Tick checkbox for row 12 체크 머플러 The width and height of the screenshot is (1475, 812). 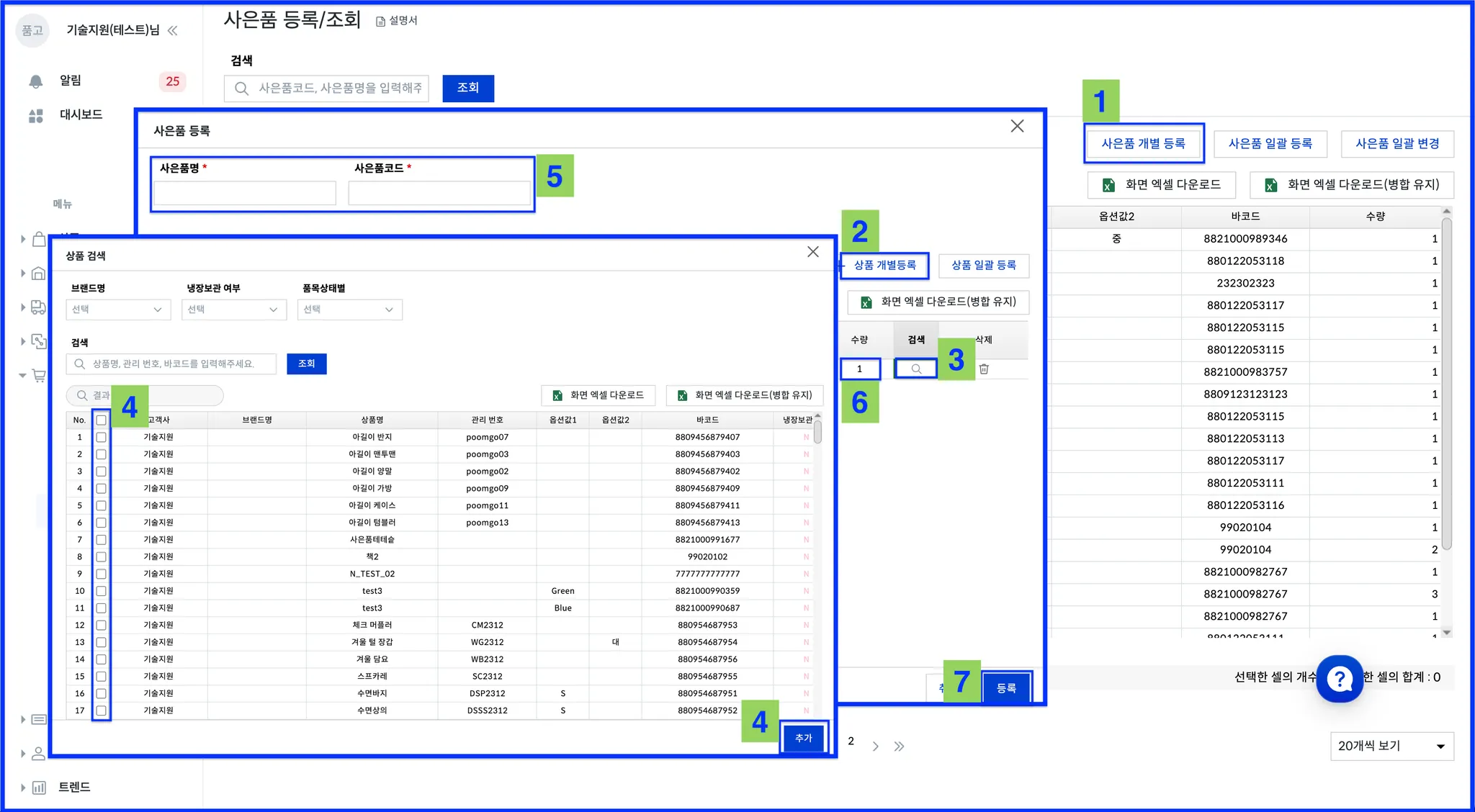tap(101, 625)
